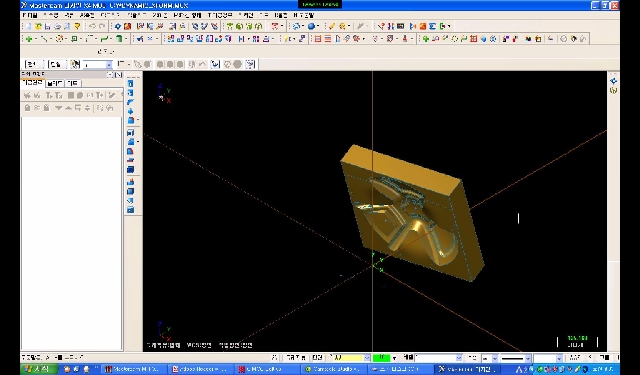Click the Camtasia Studio taskbar button
Image resolution: width=640 pixels, height=375 pixels.
[333, 369]
